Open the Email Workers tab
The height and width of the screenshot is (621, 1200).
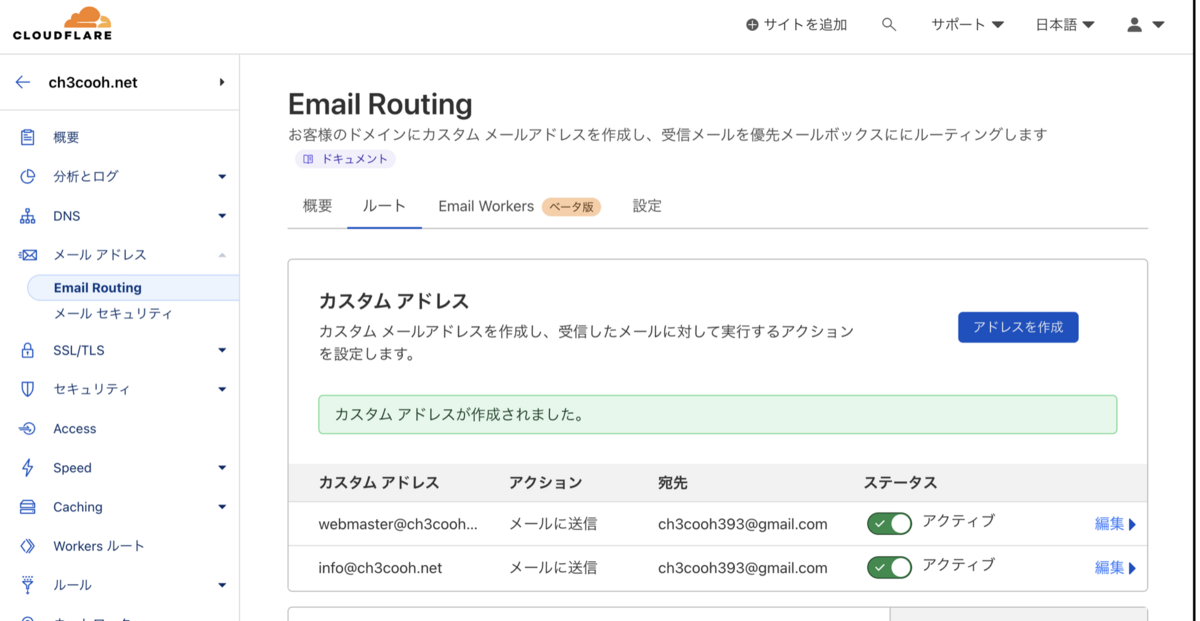486,206
